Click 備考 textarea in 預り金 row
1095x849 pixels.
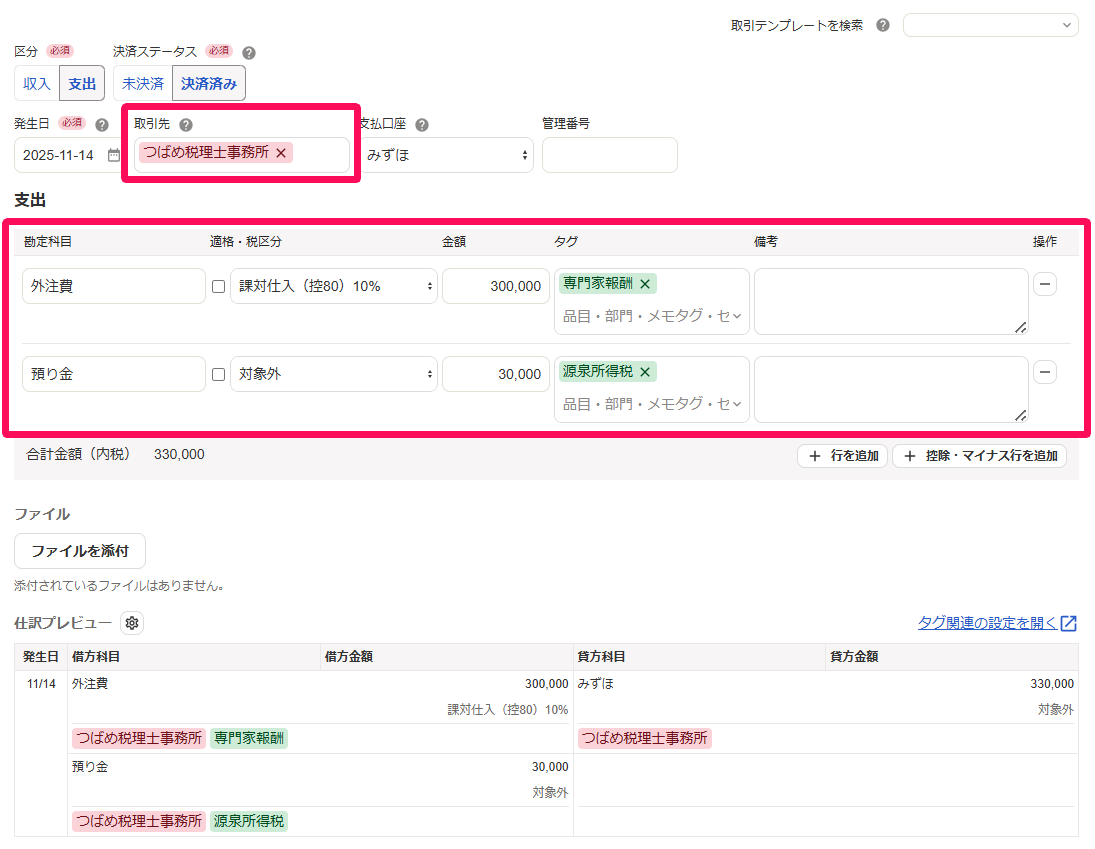[x=891, y=390]
